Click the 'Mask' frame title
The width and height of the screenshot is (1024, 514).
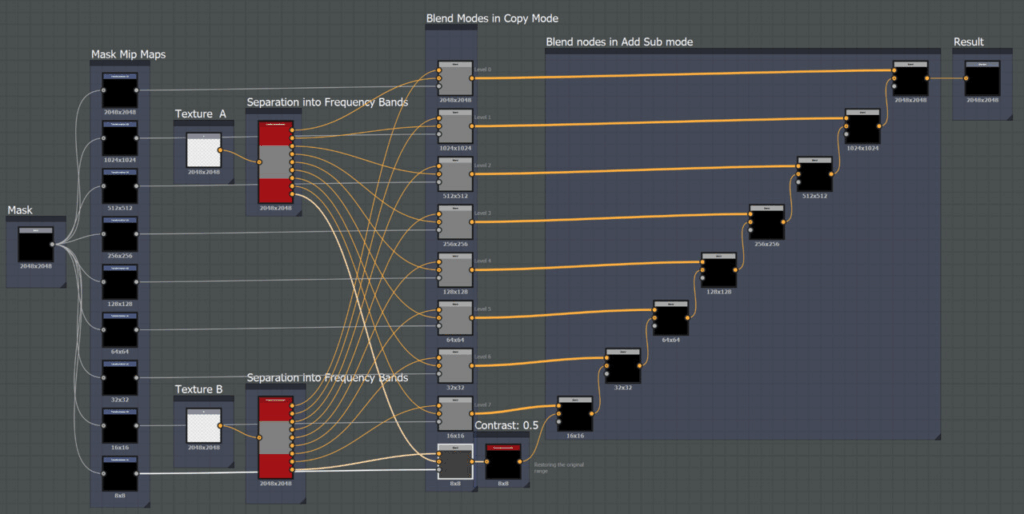coord(20,210)
